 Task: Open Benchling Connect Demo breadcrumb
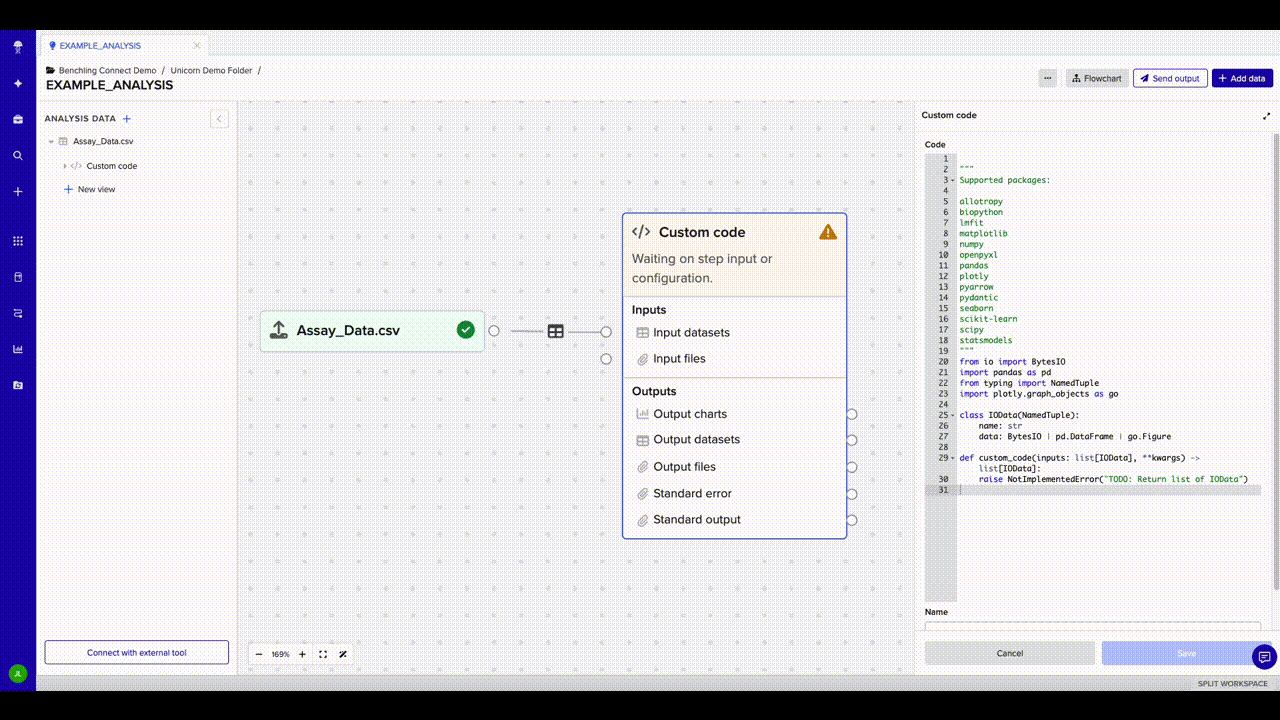click(x=108, y=70)
